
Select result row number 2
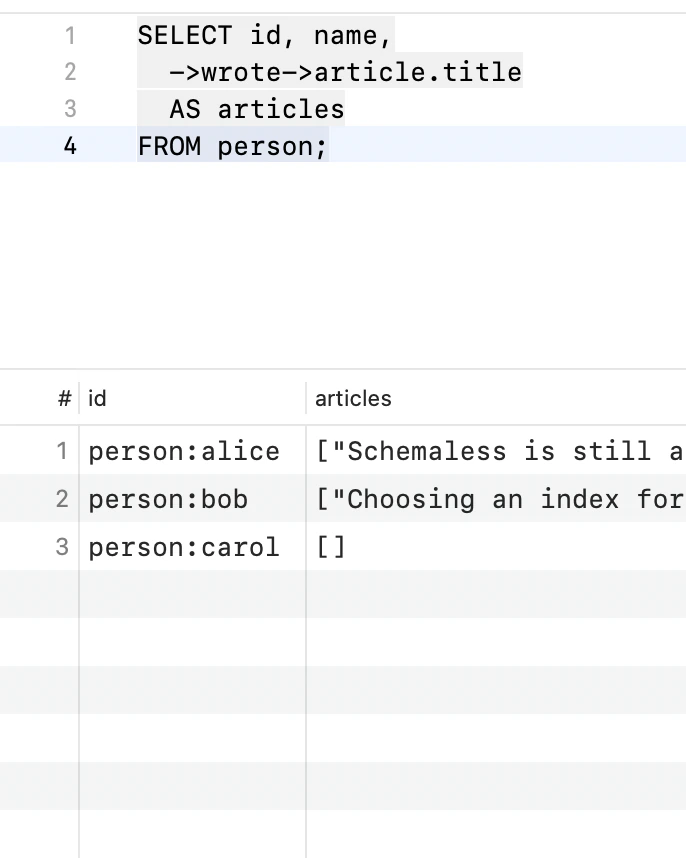(62, 499)
